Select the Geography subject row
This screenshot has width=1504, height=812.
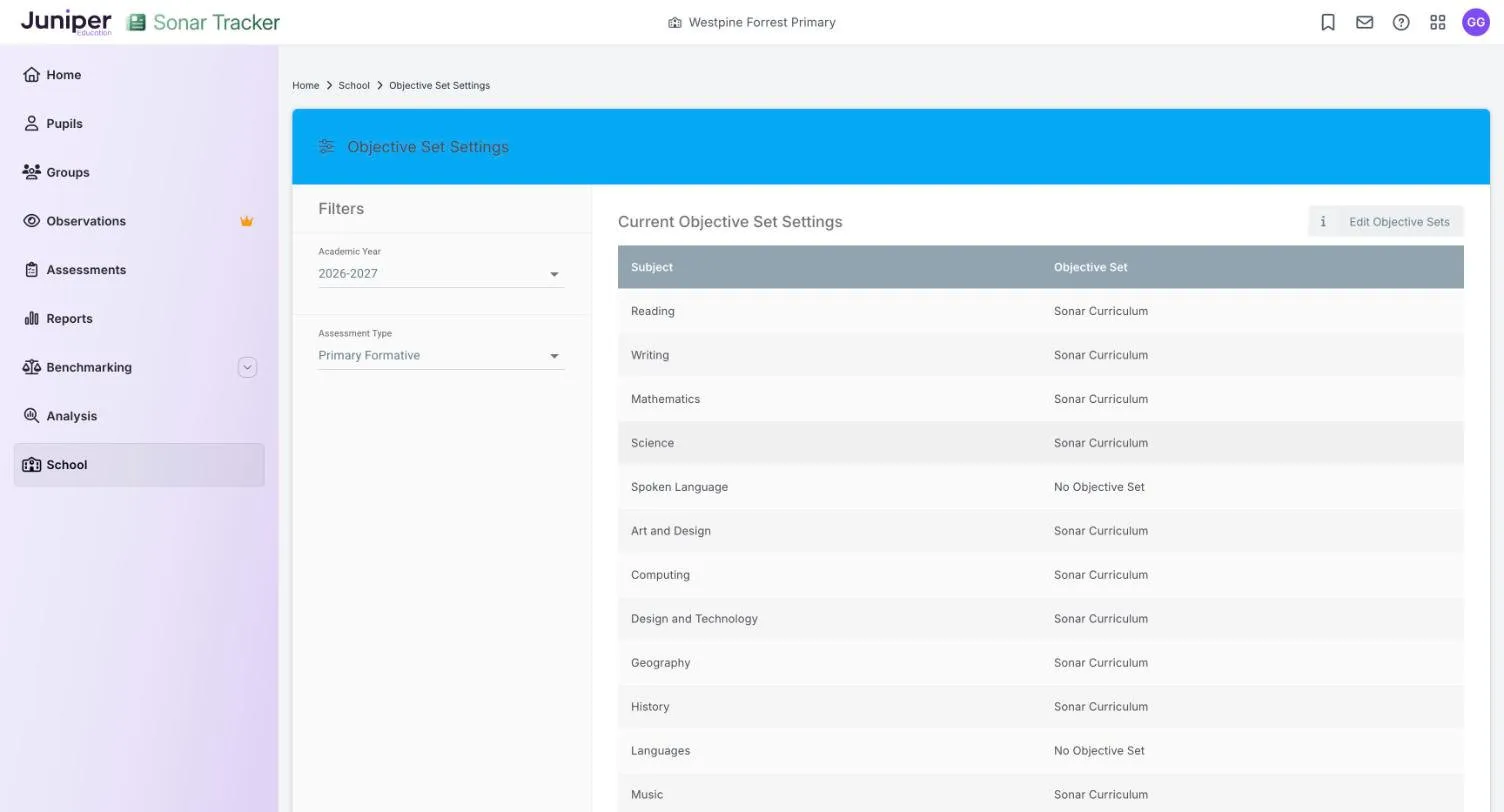(1041, 663)
